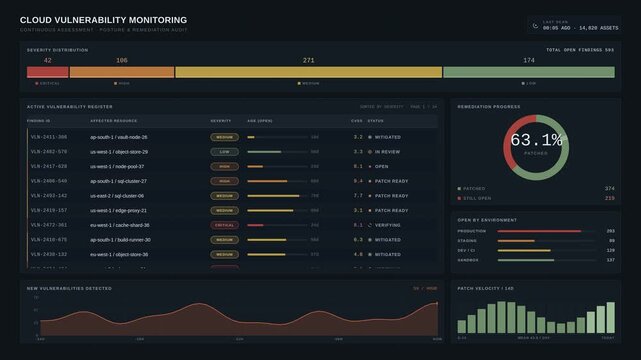Image resolution: width=641 pixels, height=360 pixels.
Task: Open resource us-west-1 / edge-proxy-21
Action: [118, 210]
